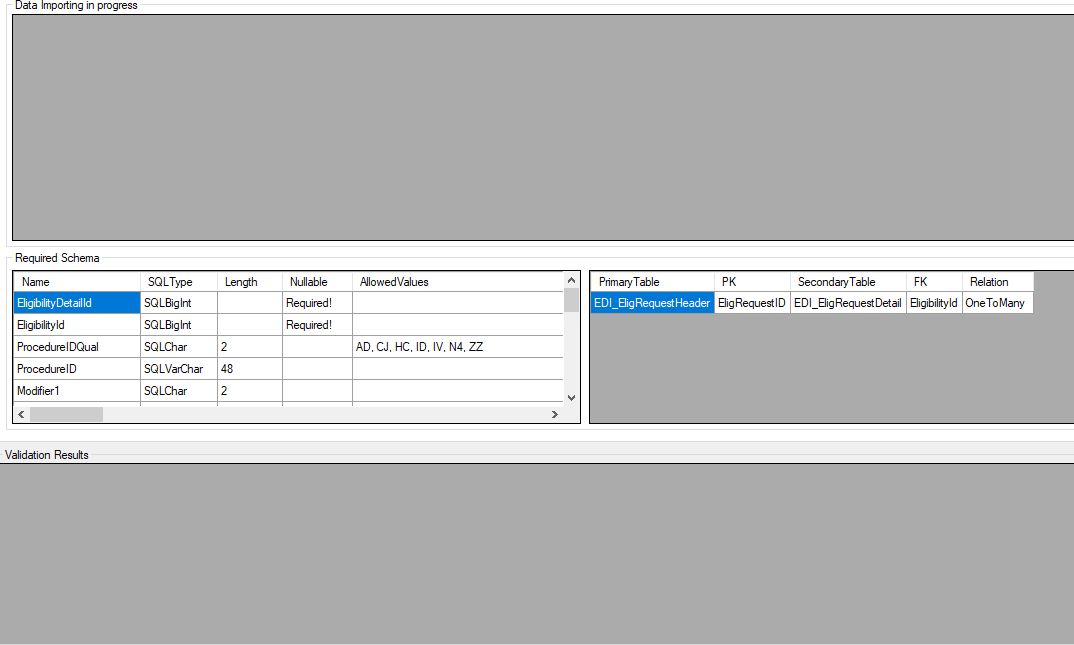Click length 2 in Modifier1 row
This screenshot has height=645, width=1074.
250,390
